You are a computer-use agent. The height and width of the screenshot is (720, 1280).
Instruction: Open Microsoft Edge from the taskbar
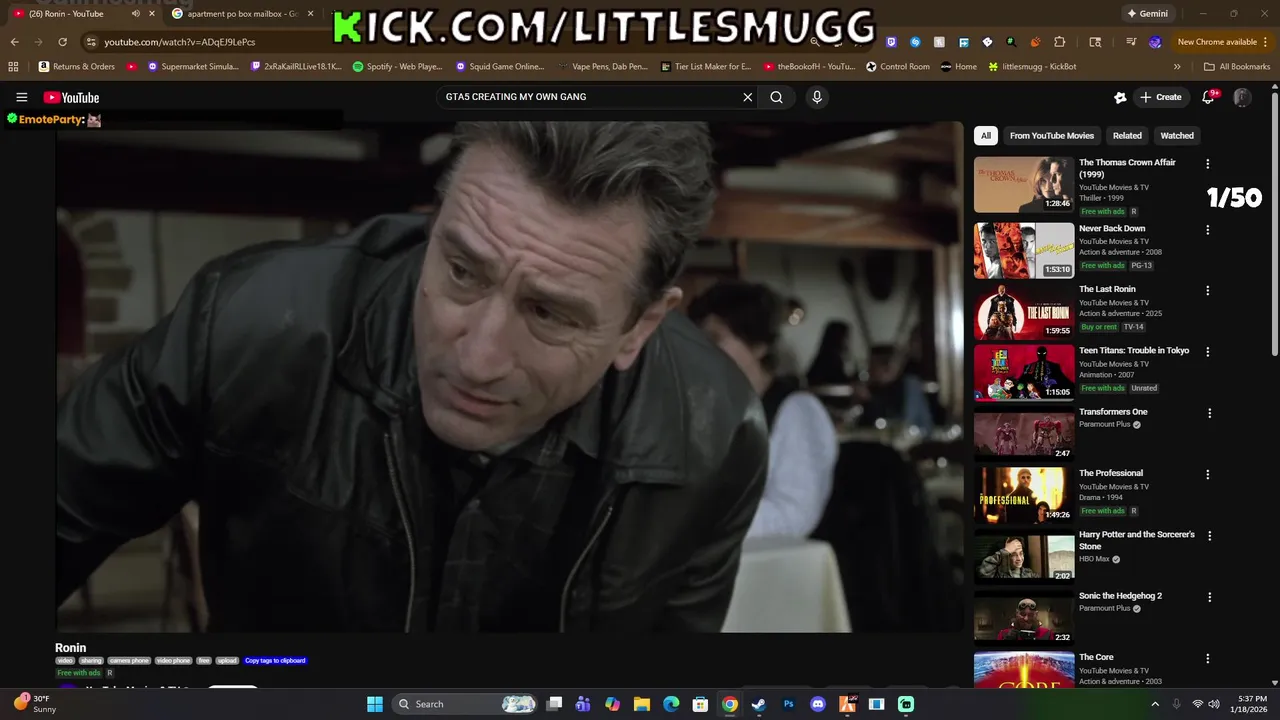click(671, 704)
